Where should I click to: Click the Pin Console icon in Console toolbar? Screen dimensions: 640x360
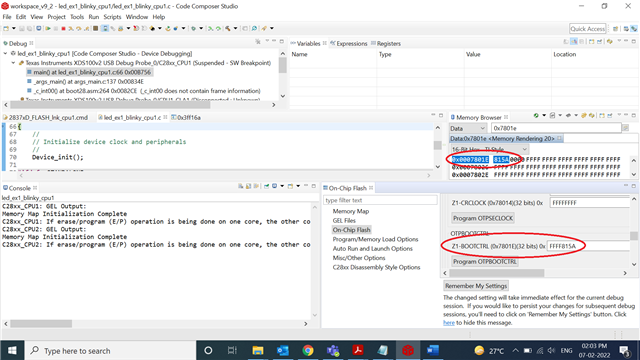(x=267, y=186)
